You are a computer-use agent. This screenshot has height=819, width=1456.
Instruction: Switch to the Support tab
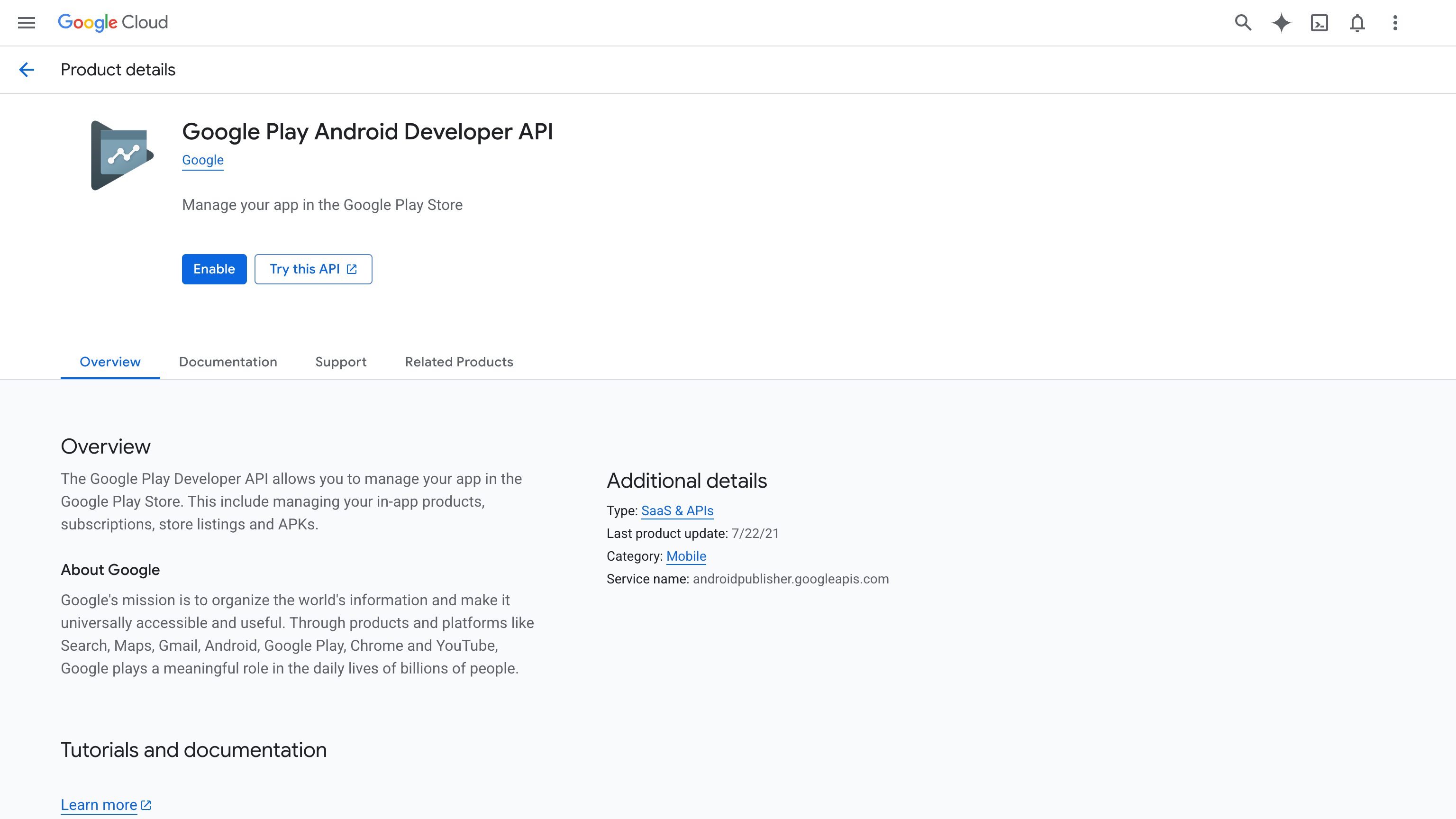coord(341,362)
